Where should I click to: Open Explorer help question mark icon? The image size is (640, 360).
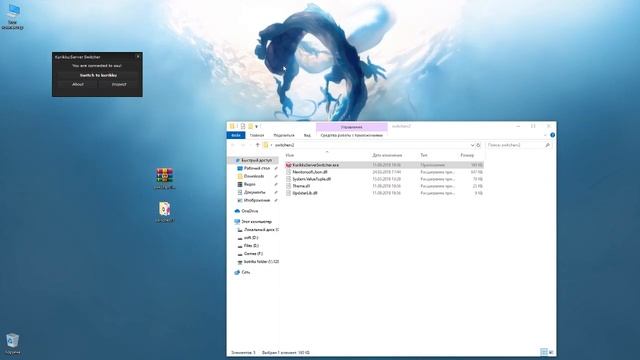point(552,135)
